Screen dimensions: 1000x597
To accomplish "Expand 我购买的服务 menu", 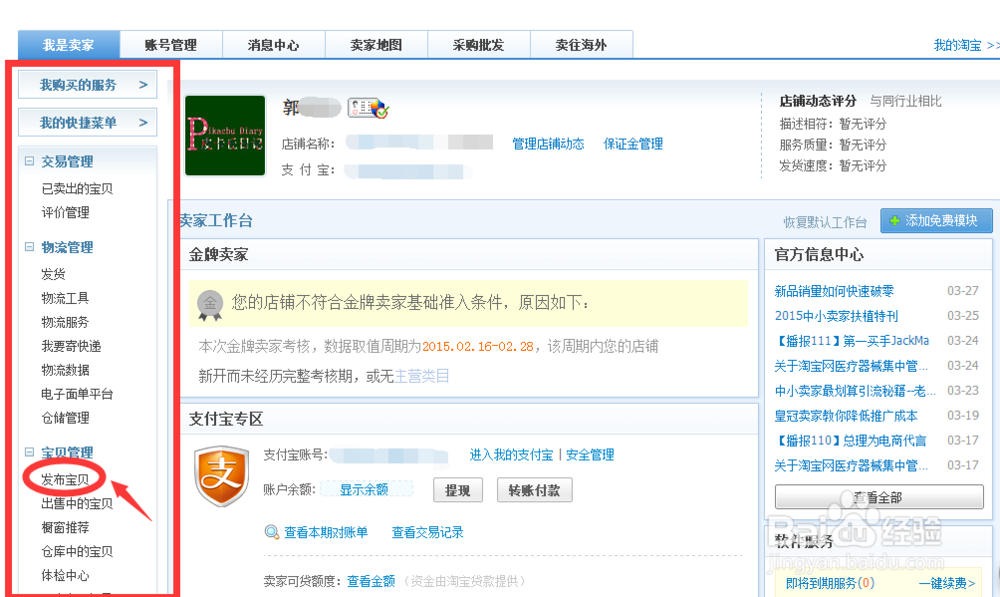I will 87,85.
